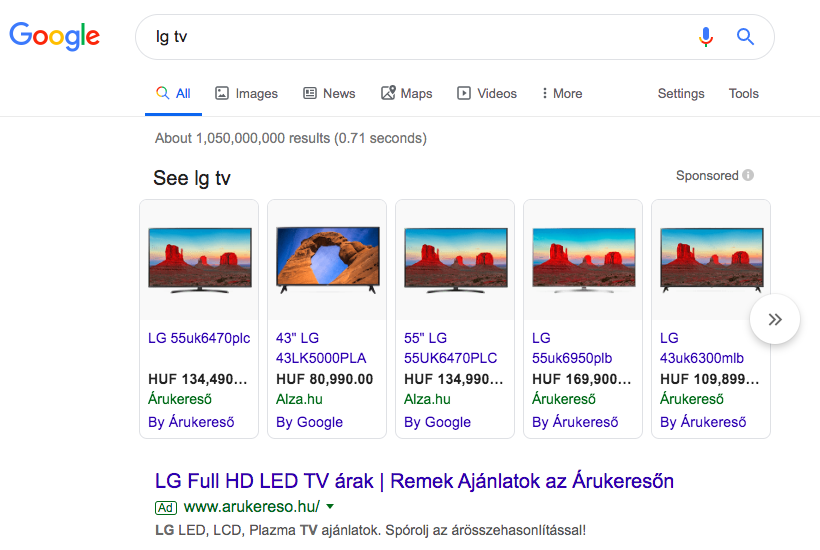Viewport: 820px width, 550px height.
Task: Open the LG 55uk6950plb product link
Action: pyautogui.click(x=572, y=348)
